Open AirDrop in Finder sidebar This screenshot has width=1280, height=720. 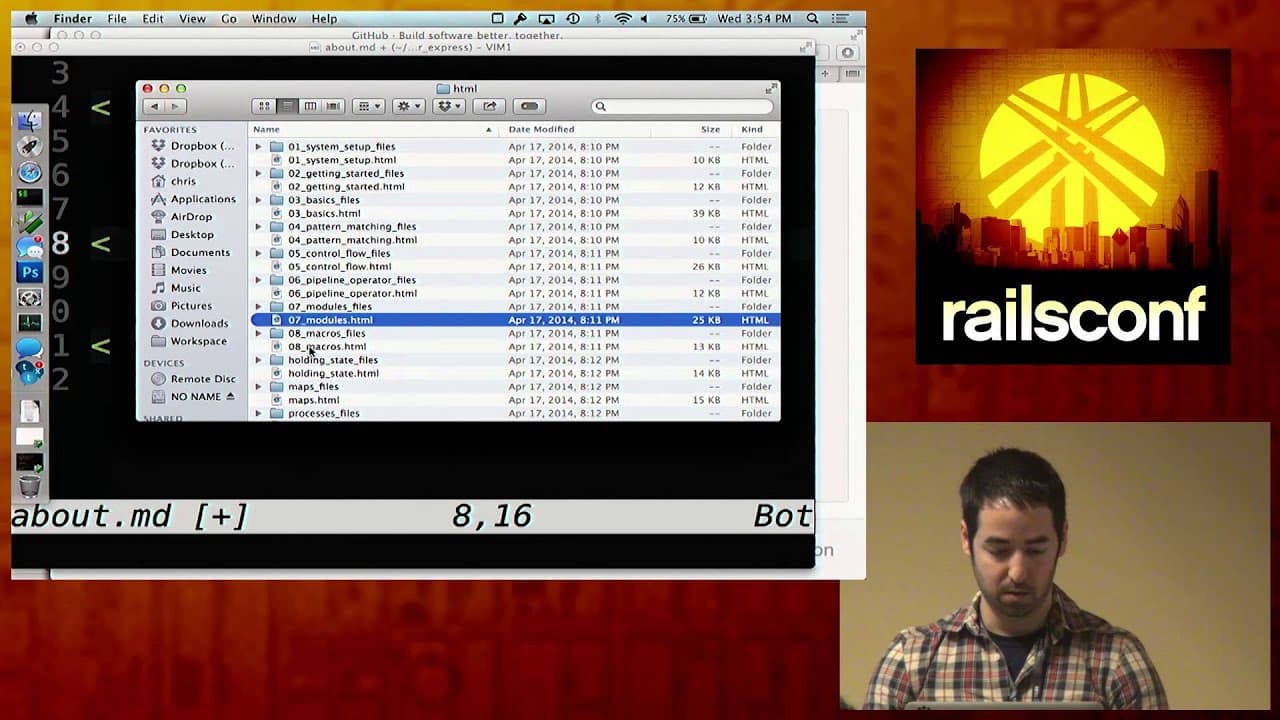183,217
